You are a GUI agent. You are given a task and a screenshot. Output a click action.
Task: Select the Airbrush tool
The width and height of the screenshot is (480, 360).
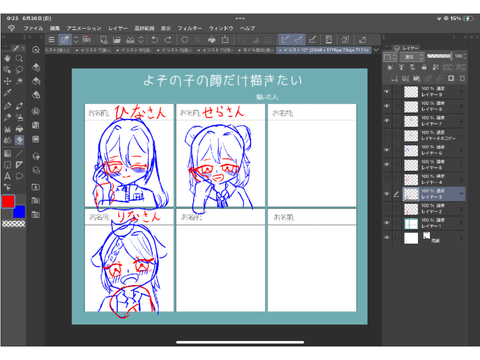tap(19, 117)
